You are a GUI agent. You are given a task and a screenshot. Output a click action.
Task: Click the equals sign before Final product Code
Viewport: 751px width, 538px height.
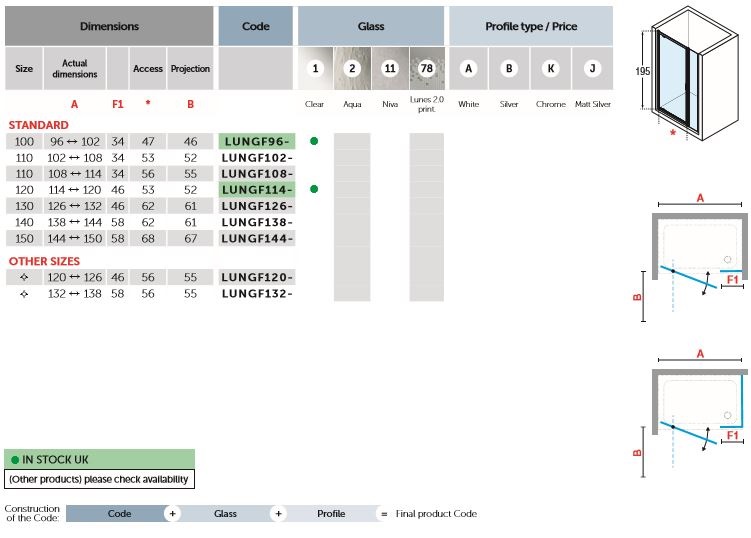coord(384,514)
